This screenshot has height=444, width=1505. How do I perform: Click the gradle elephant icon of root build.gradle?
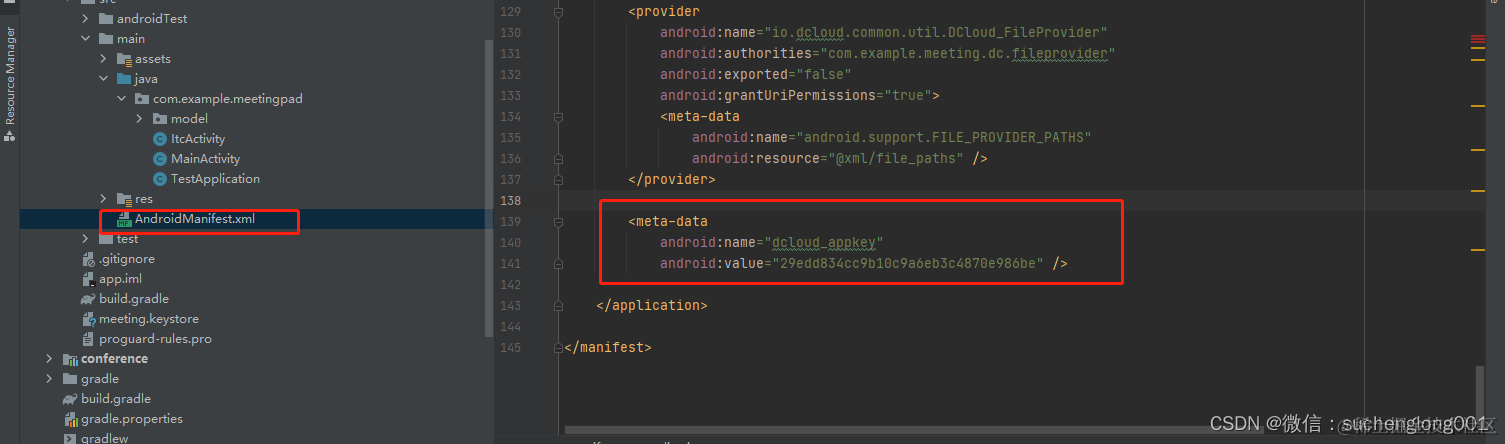coord(70,399)
